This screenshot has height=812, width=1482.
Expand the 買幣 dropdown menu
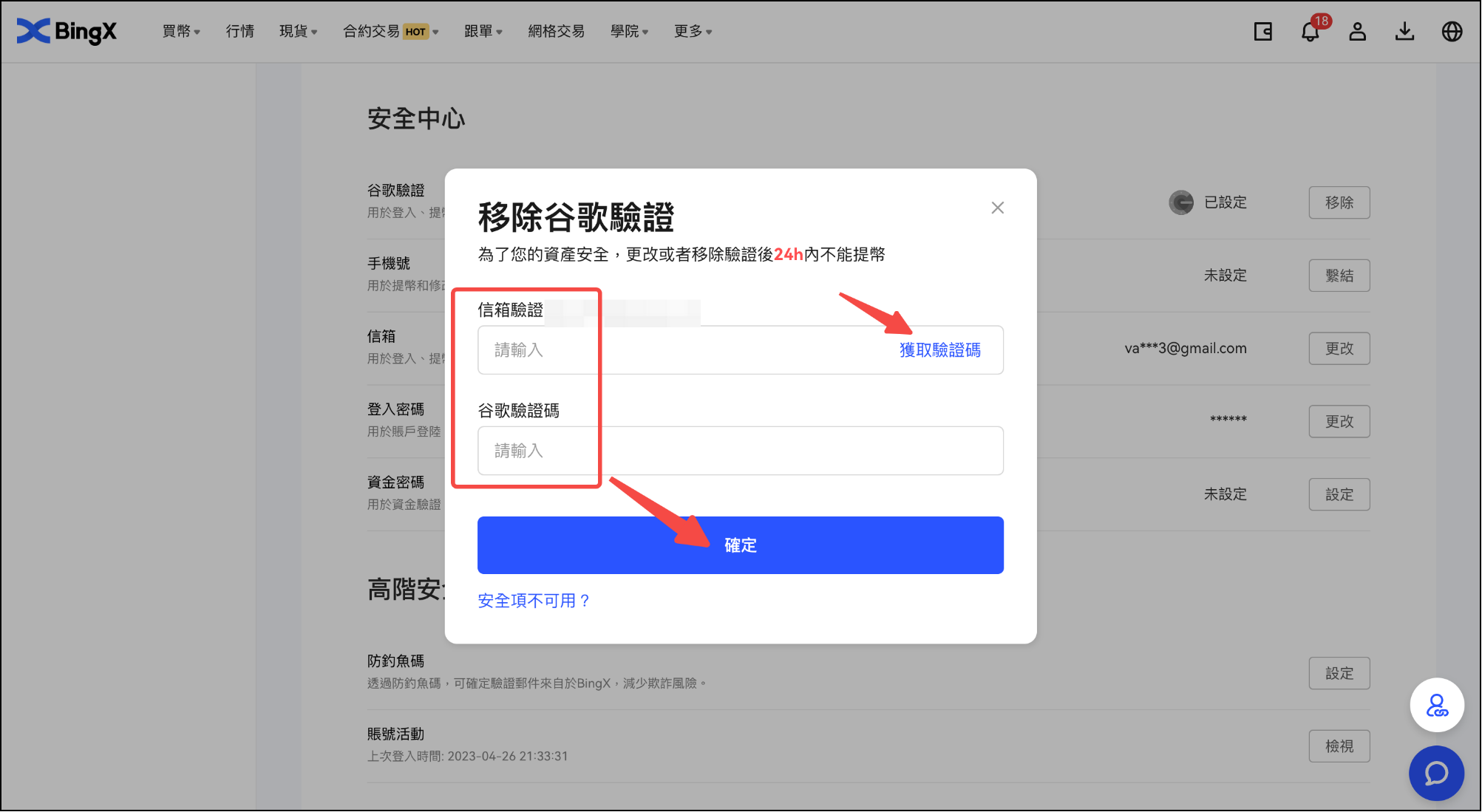pos(181,31)
